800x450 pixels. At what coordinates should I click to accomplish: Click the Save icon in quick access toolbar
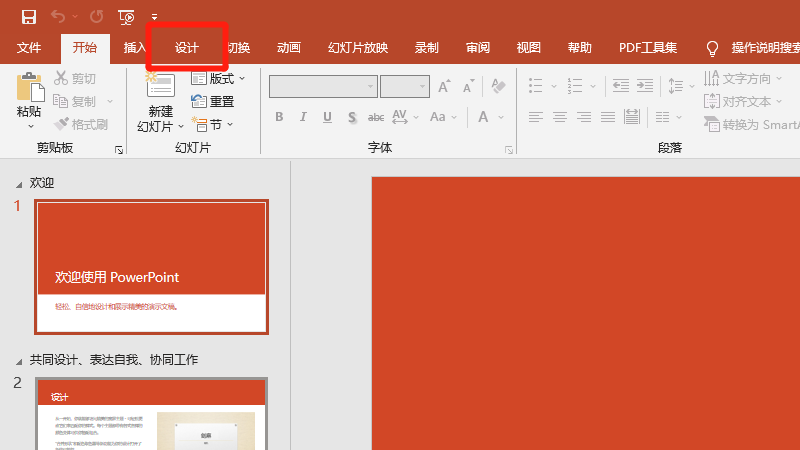coord(29,16)
